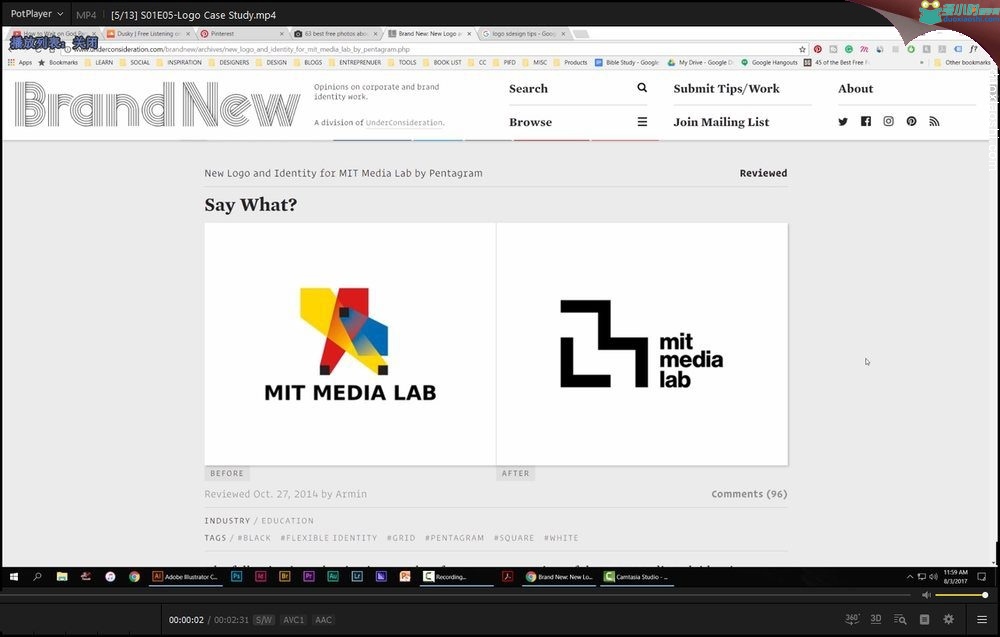Open Photoshop from the taskbar
Image resolution: width=1000 pixels, height=637 pixels.
tap(236, 576)
